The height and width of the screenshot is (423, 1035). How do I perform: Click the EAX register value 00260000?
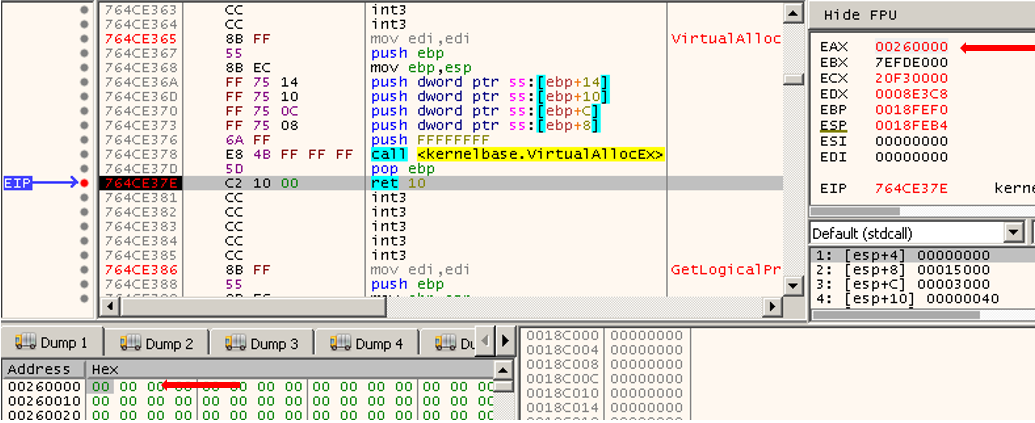tap(912, 47)
